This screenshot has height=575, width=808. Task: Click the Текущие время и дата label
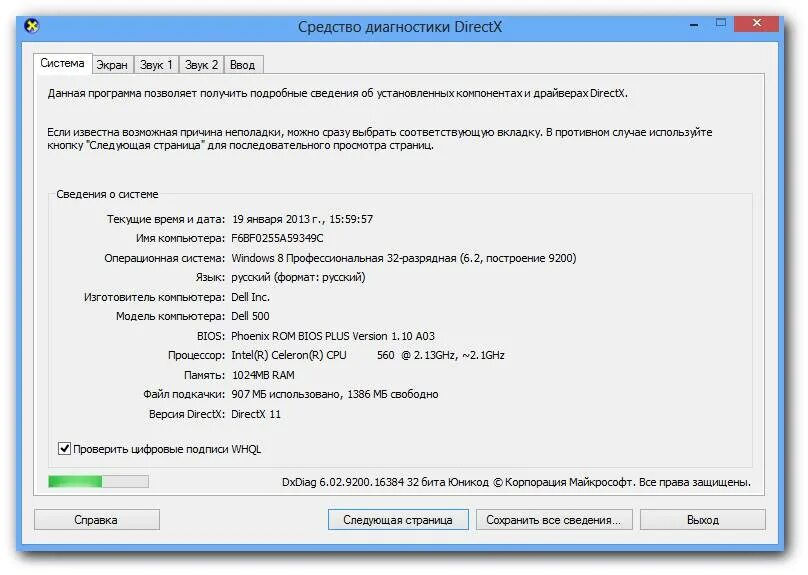(x=166, y=219)
